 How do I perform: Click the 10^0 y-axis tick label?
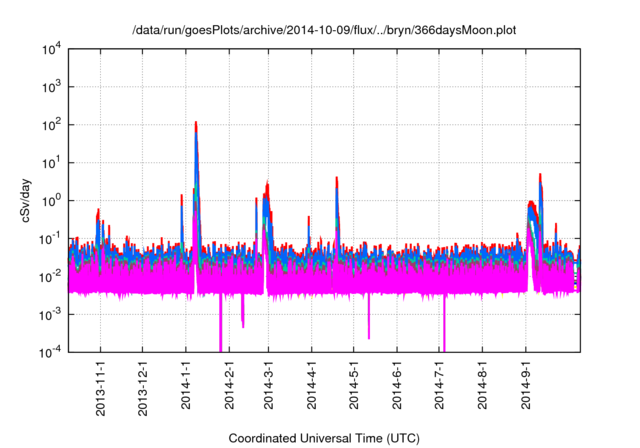pyautogui.click(x=49, y=200)
